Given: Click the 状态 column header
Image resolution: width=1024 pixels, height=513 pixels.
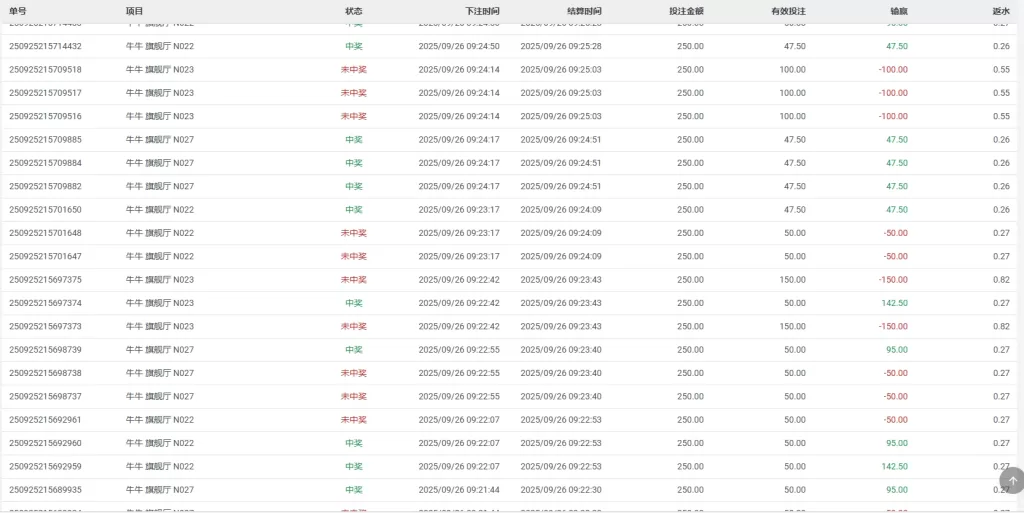Looking at the screenshot, I should (353, 11).
